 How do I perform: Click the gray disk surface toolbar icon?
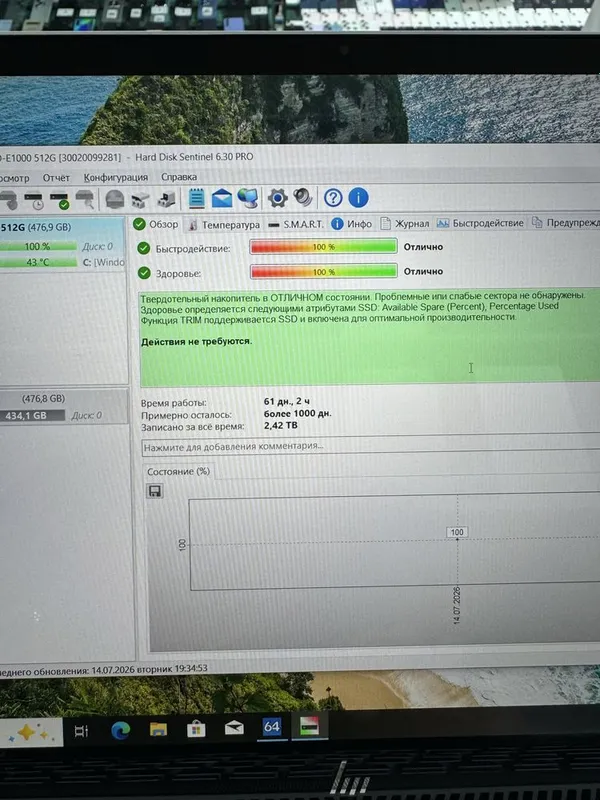[x=115, y=199]
